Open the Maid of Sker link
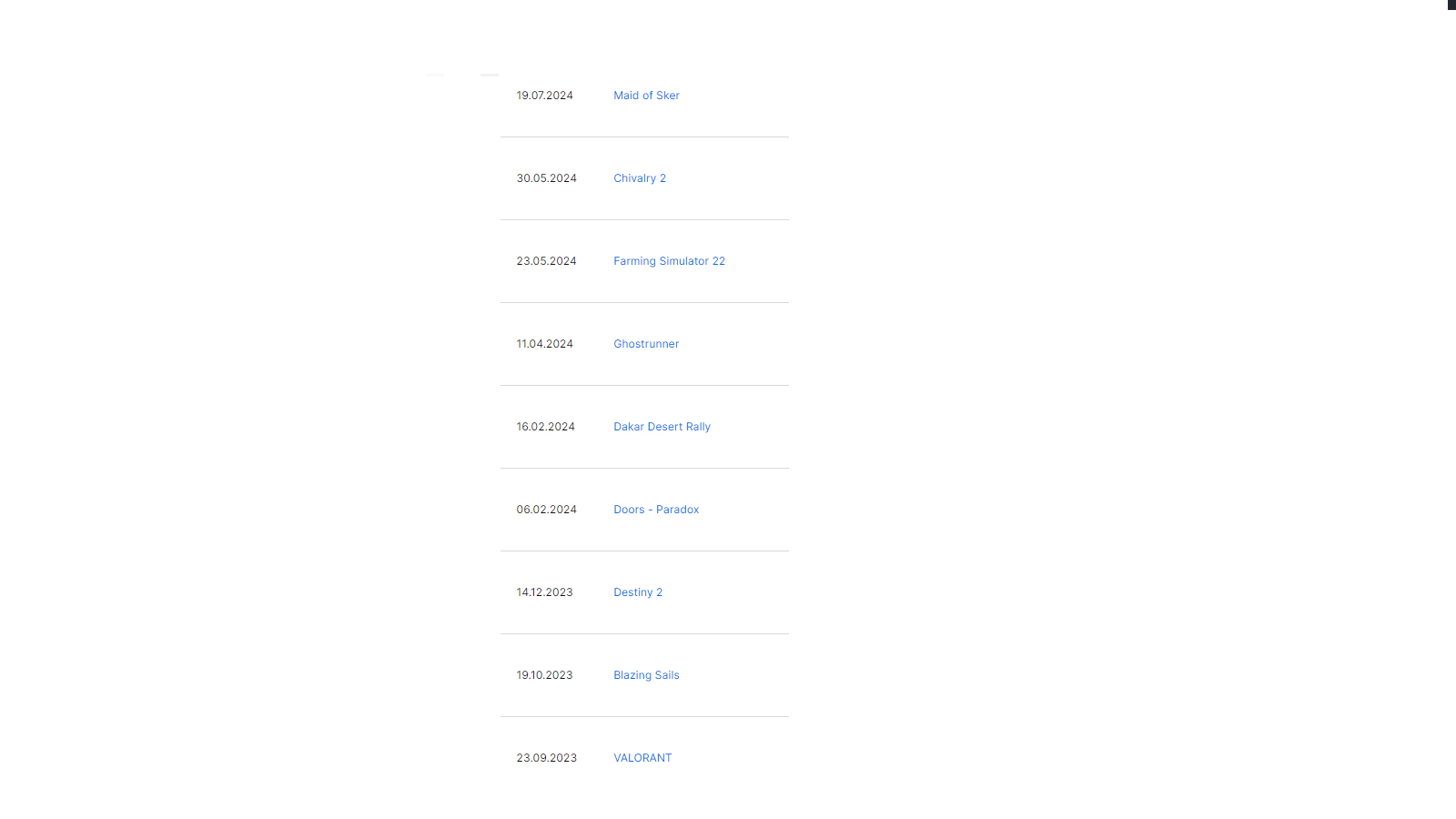1456x819 pixels. tap(646, 96)
